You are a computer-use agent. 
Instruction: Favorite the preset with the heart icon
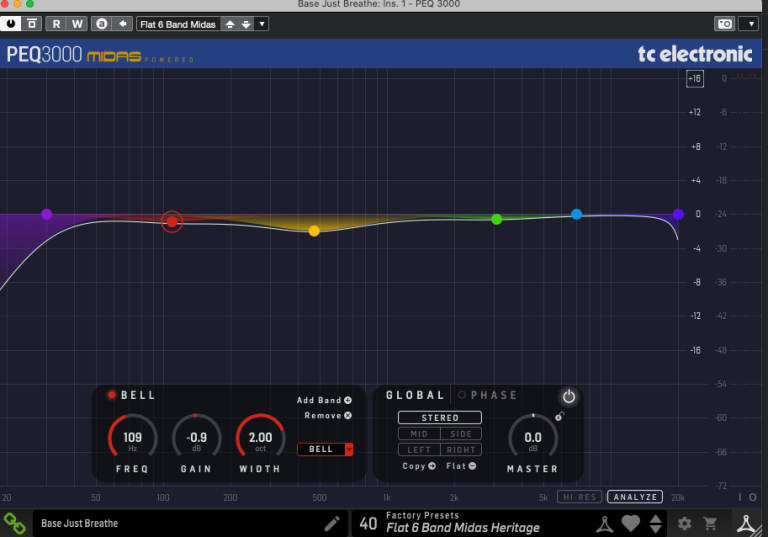click(631, 523)
